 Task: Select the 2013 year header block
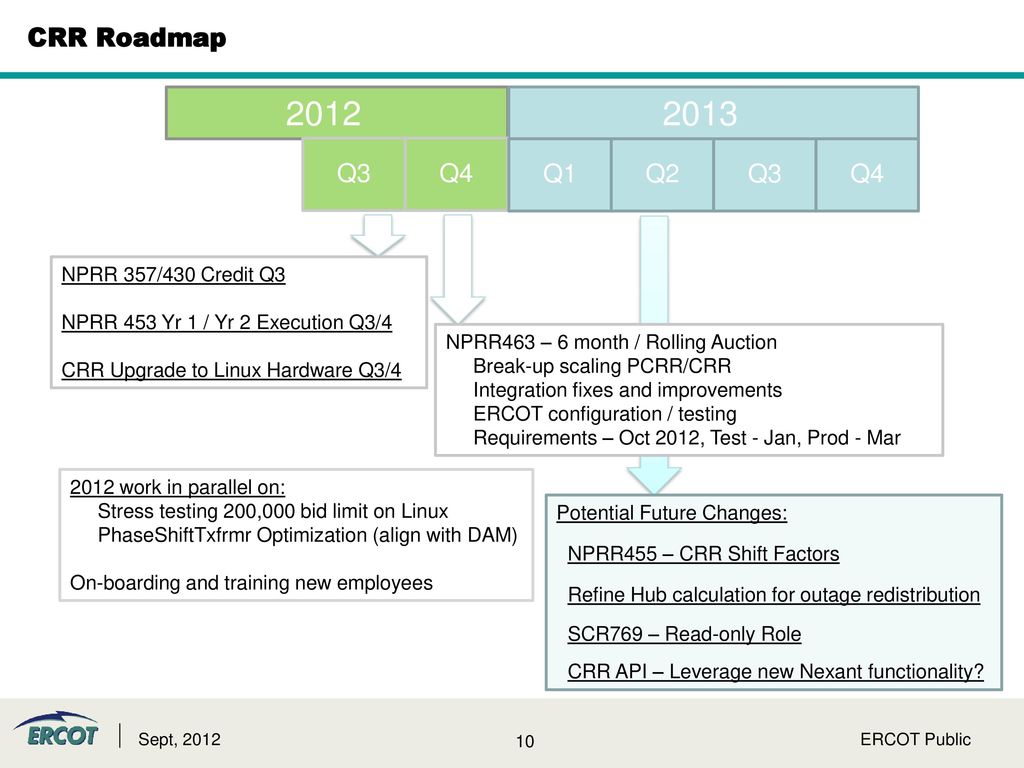tap(713, 113)
